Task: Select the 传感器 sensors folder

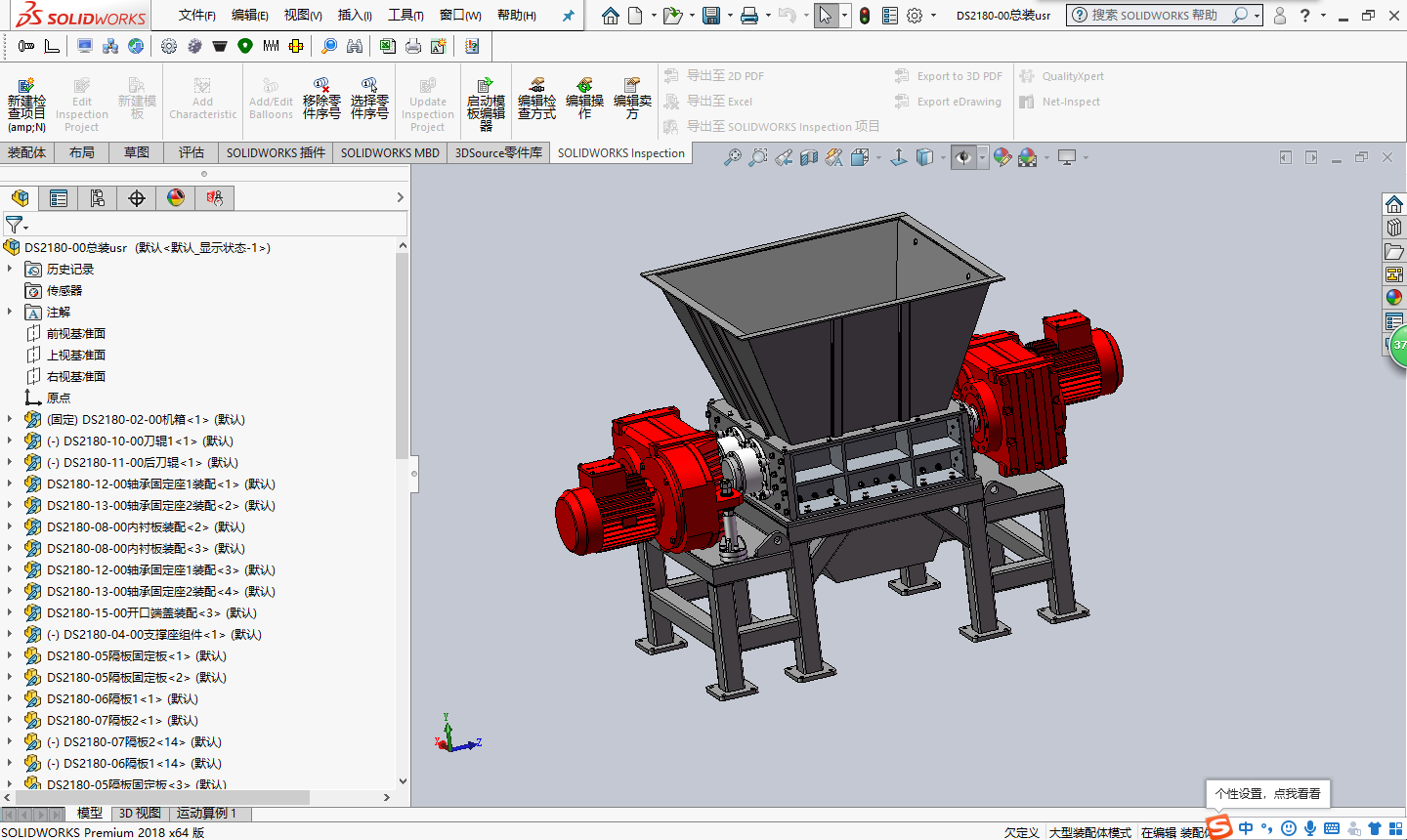Action: 64,290
